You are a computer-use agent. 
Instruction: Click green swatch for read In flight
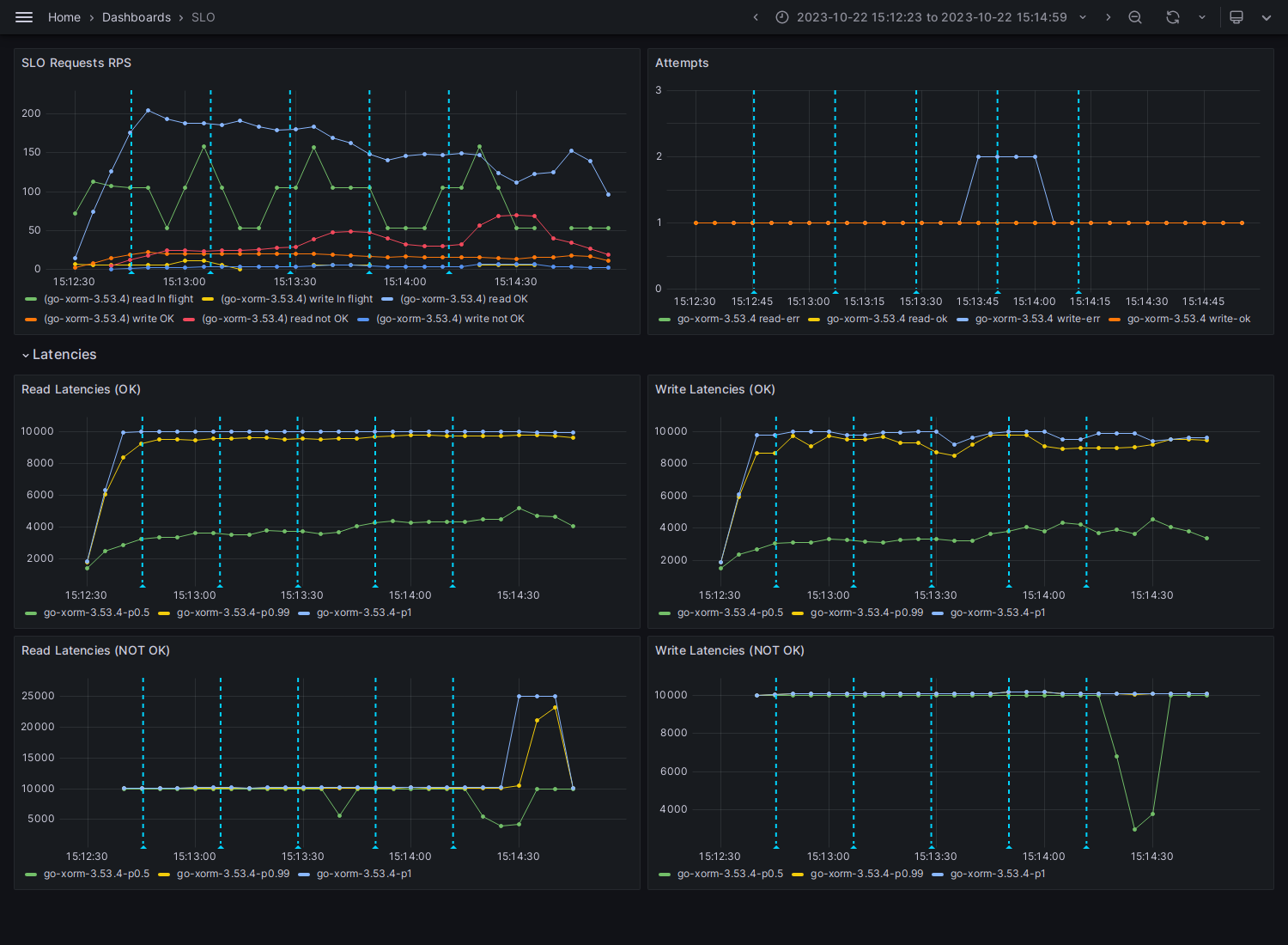coord(31,299)
